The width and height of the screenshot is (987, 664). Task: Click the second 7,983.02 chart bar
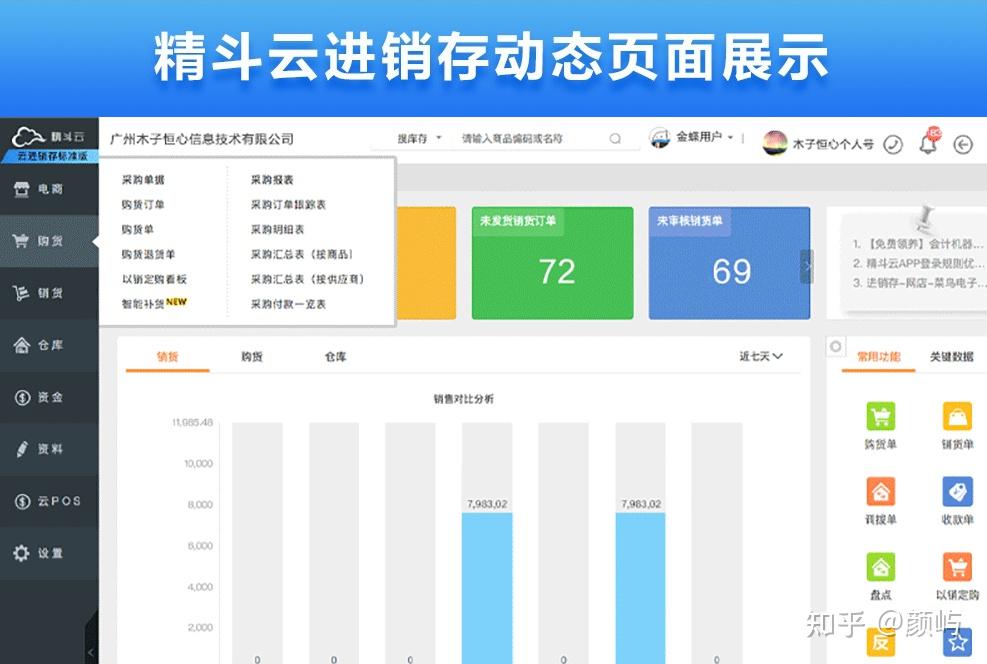[640, 588]
